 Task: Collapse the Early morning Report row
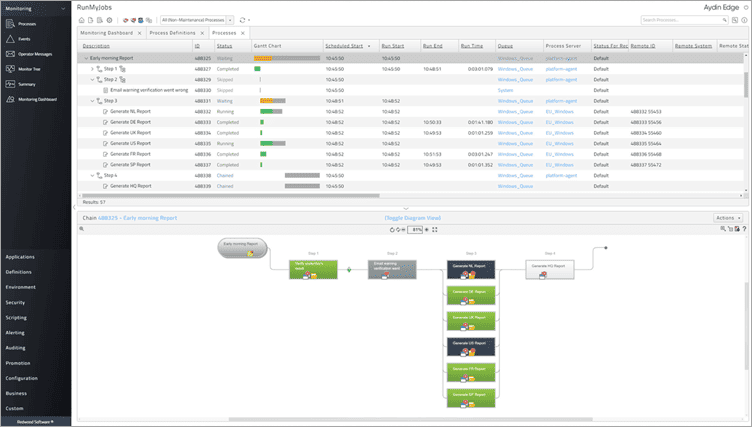(x=84, y=58)
